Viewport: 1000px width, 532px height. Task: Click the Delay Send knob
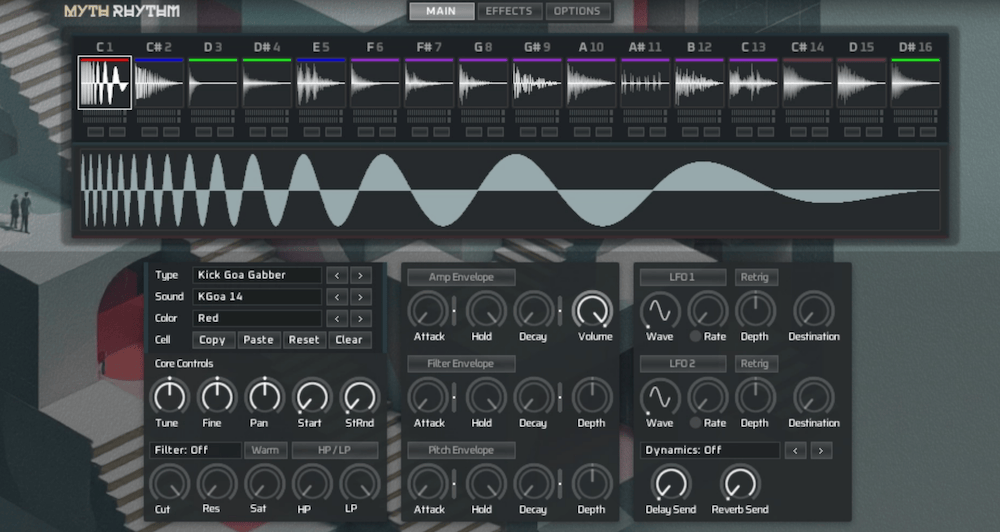pos(671,483)
